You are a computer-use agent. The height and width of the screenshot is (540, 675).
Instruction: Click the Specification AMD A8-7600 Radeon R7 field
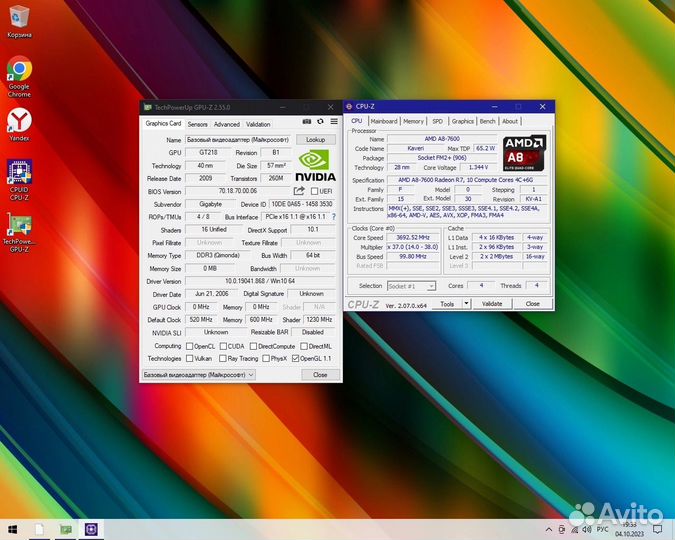point(468,180)
